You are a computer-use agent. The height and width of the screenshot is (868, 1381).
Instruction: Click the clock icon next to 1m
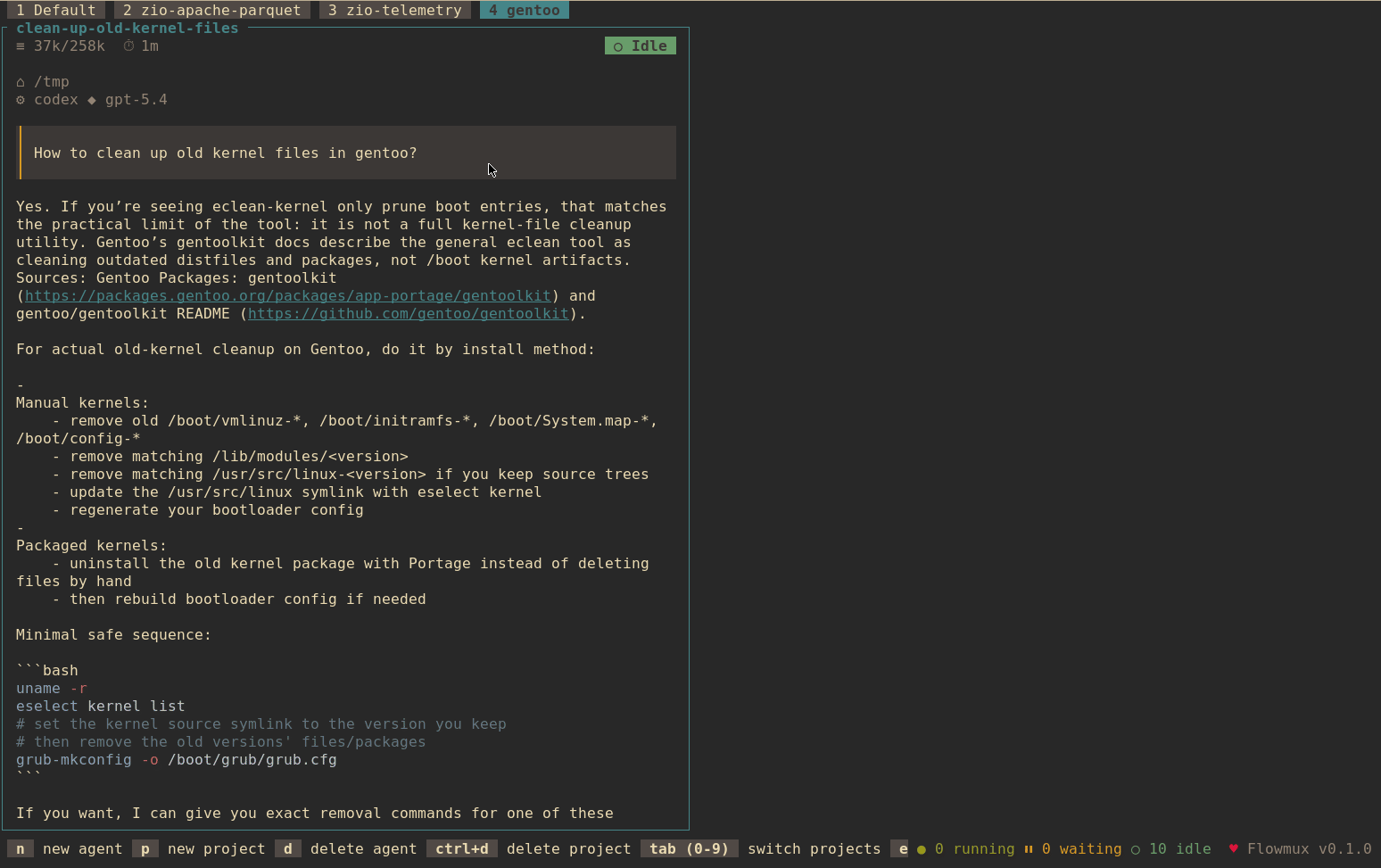128,46
